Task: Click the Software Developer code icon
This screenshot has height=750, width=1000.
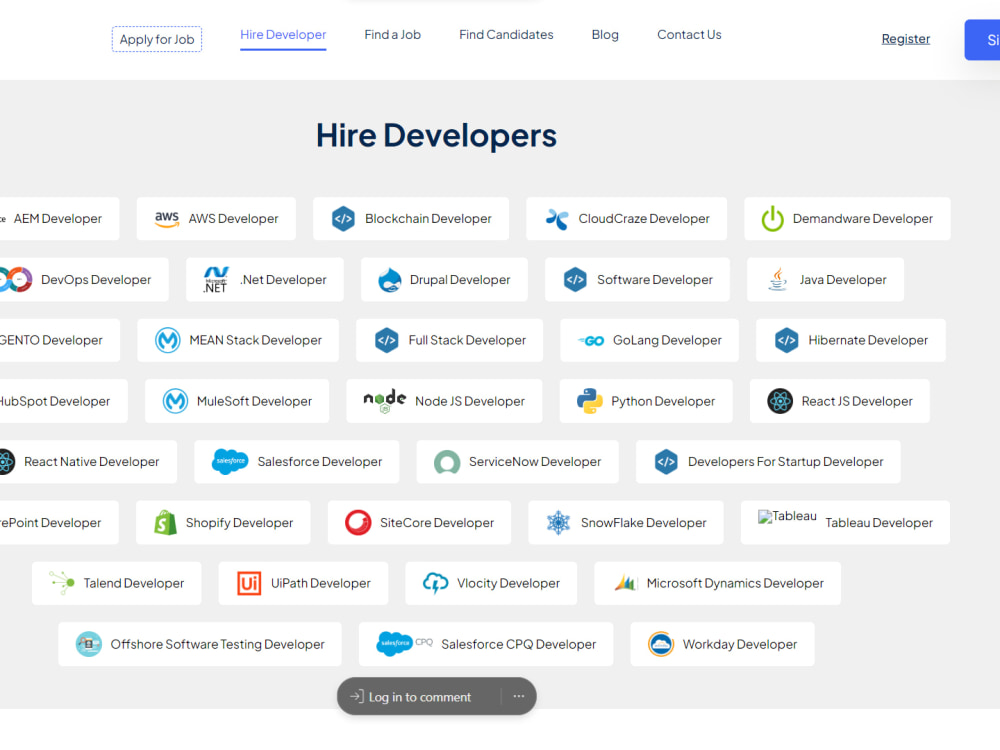Action: 575,279
